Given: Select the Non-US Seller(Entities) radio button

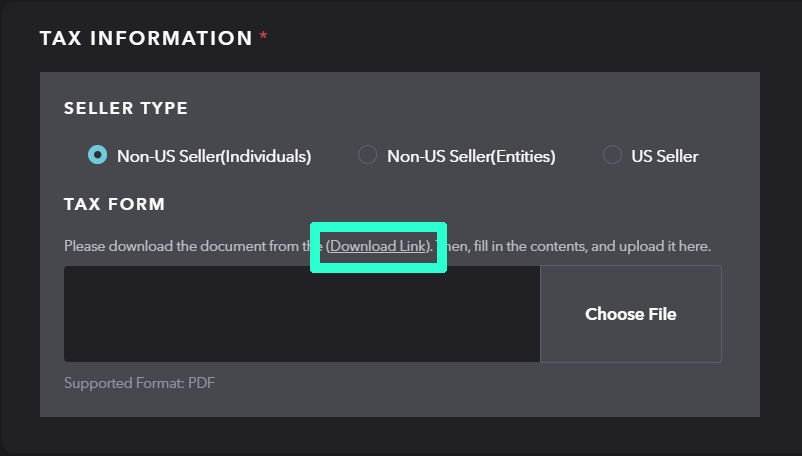Looking at the screenshot, I should pyautogui.click(x=367, y=155).
